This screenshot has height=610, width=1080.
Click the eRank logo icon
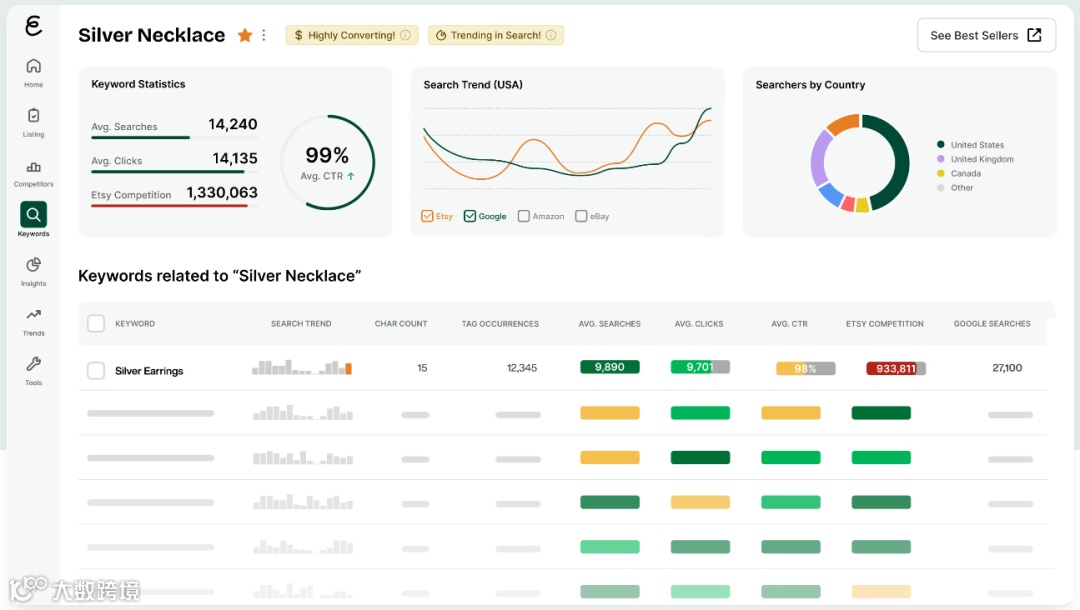point(33,26)
